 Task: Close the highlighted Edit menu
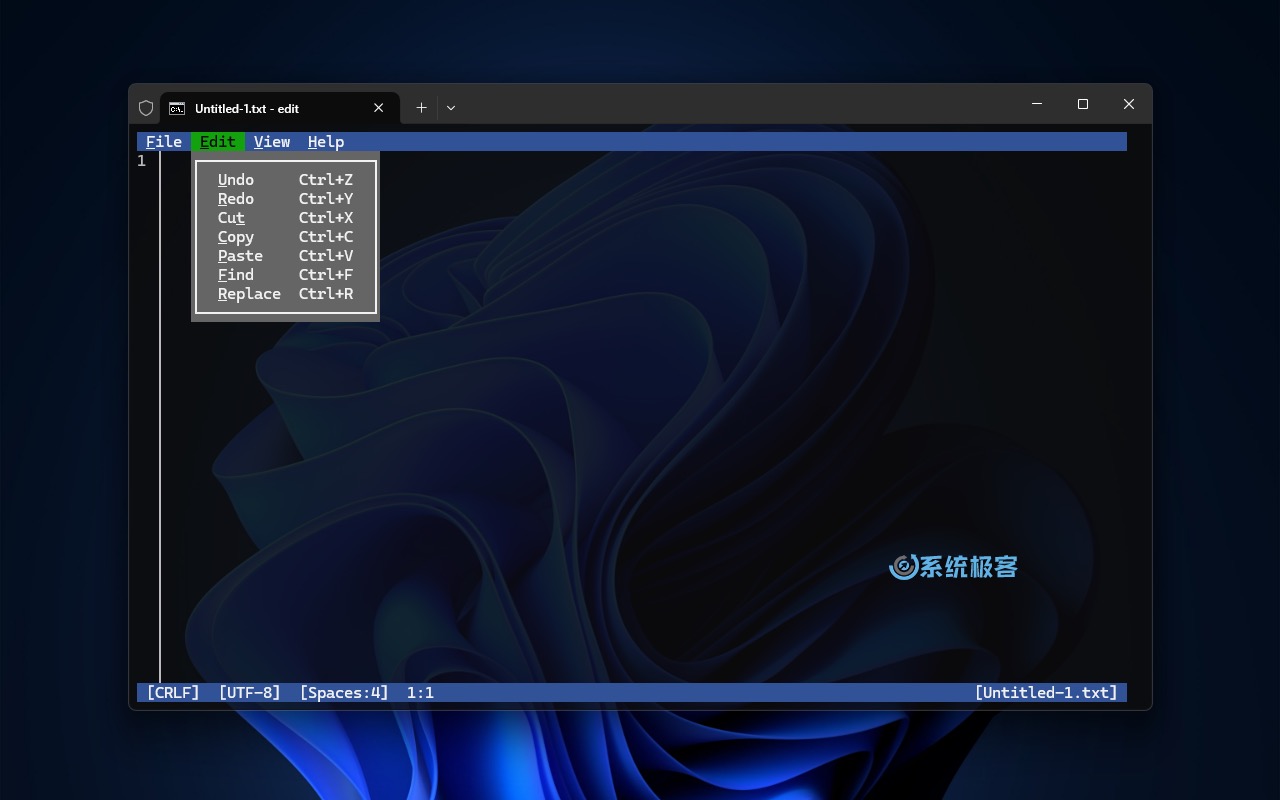tap(218, 142)
